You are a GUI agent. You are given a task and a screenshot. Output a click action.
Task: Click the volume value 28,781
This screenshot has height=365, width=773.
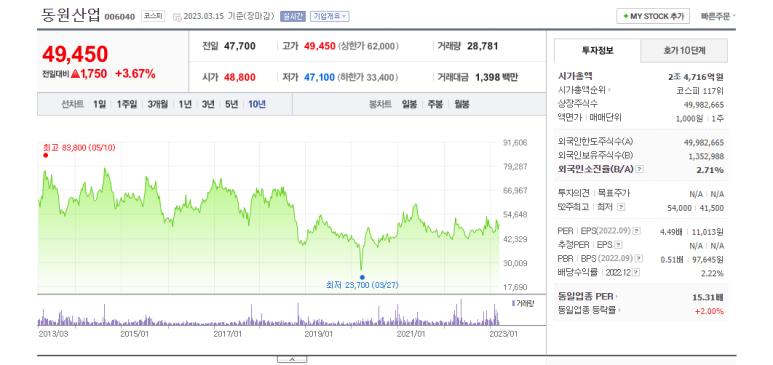pos(482,46)
